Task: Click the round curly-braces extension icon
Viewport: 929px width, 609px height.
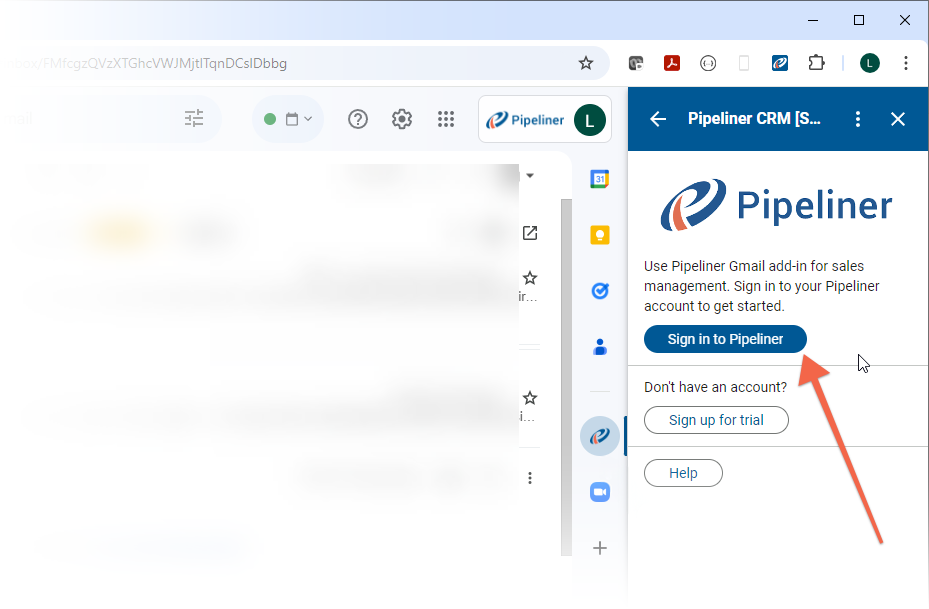Action: (x=707, y=63)
